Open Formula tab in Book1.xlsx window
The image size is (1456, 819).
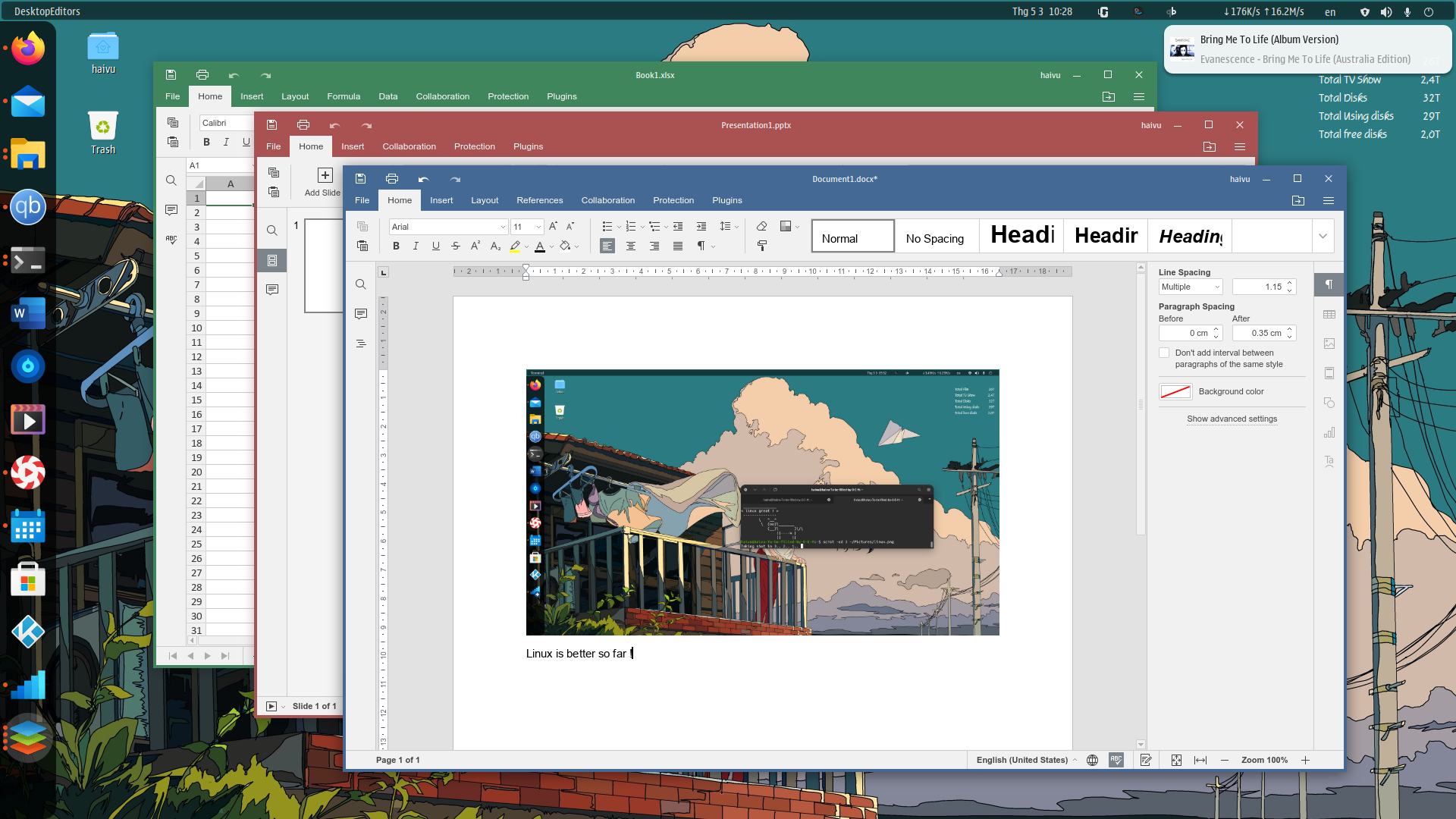point(344,96)
